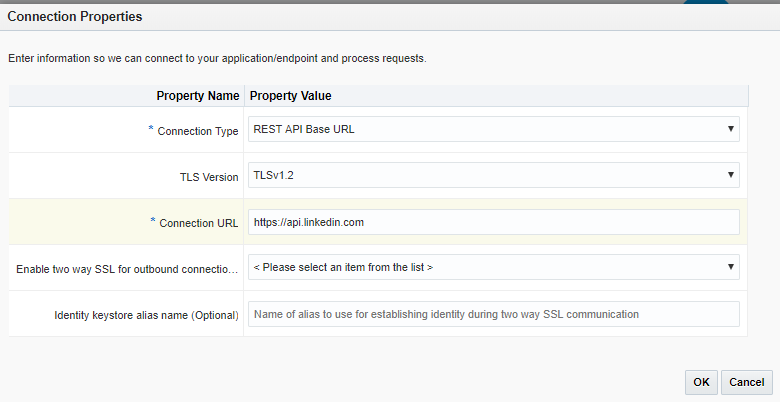Click the Connection Properties dialog title
The width and height of the screenshot is (780, 402).
click(75, 17)
